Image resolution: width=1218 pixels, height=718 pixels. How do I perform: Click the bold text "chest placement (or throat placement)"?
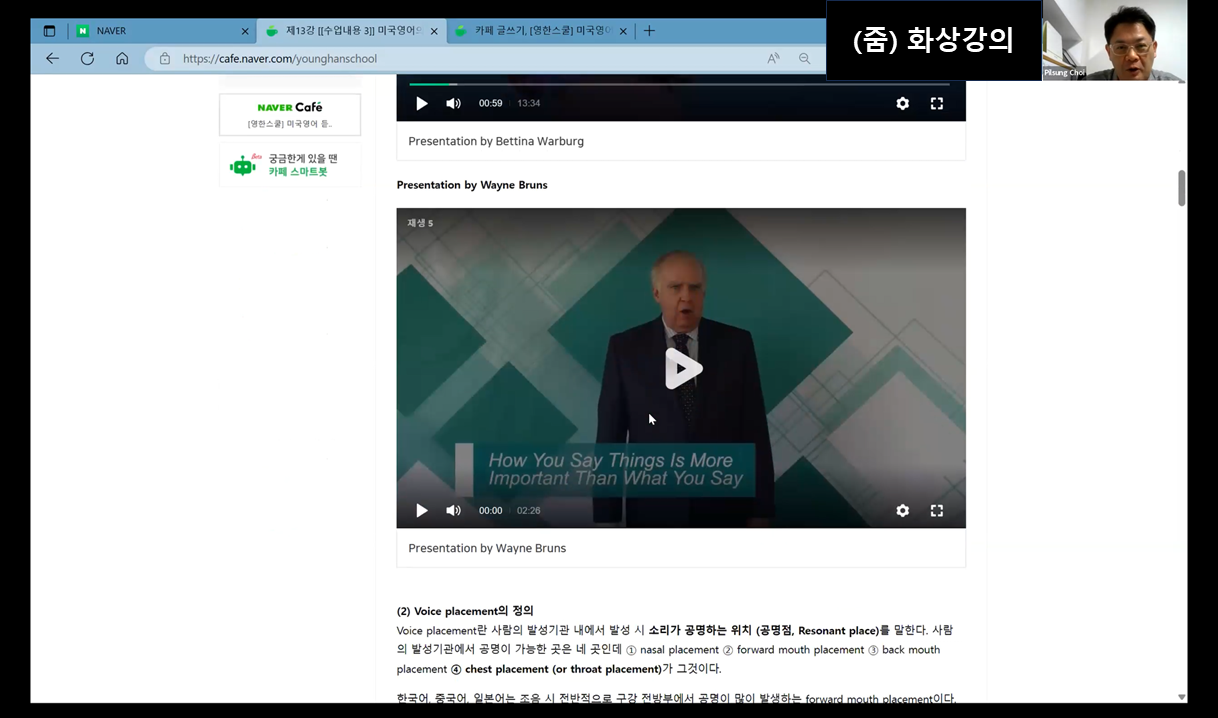(563, 669)
